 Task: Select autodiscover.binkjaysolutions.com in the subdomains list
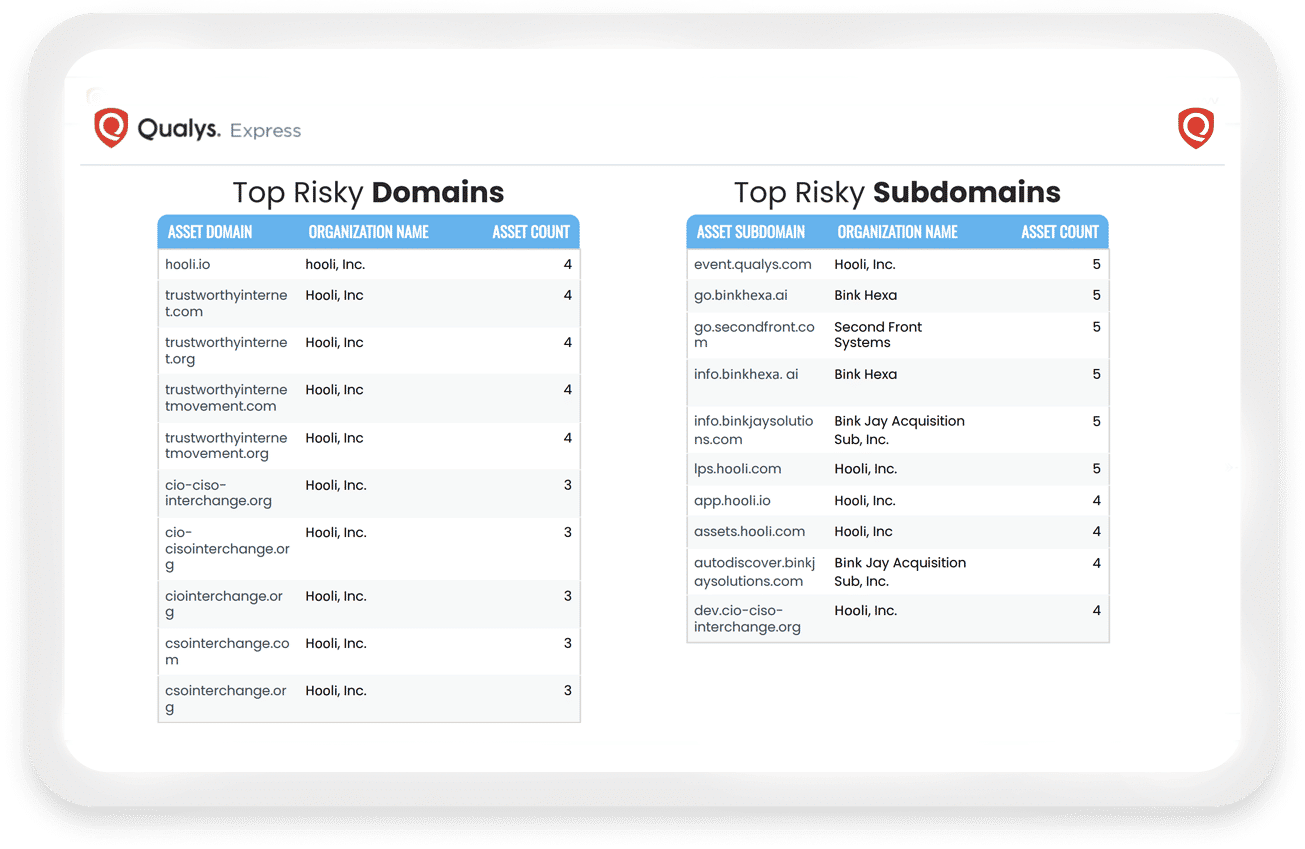coord(755,572)
